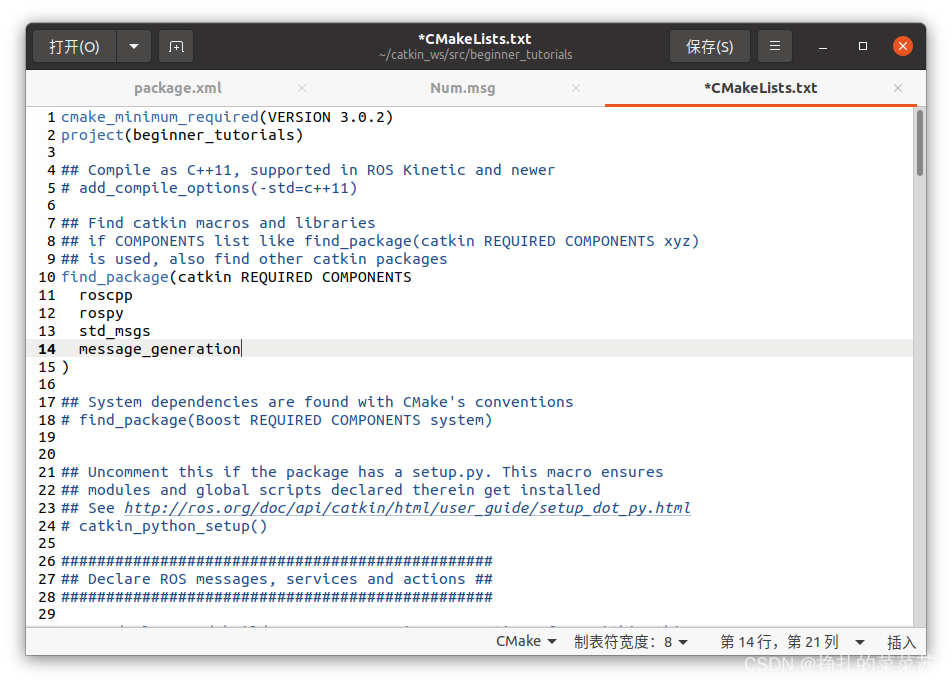Viewport: 952px width, 684px height.
Task: Open the line and column position dropdown
Action: tap(789, 641)
